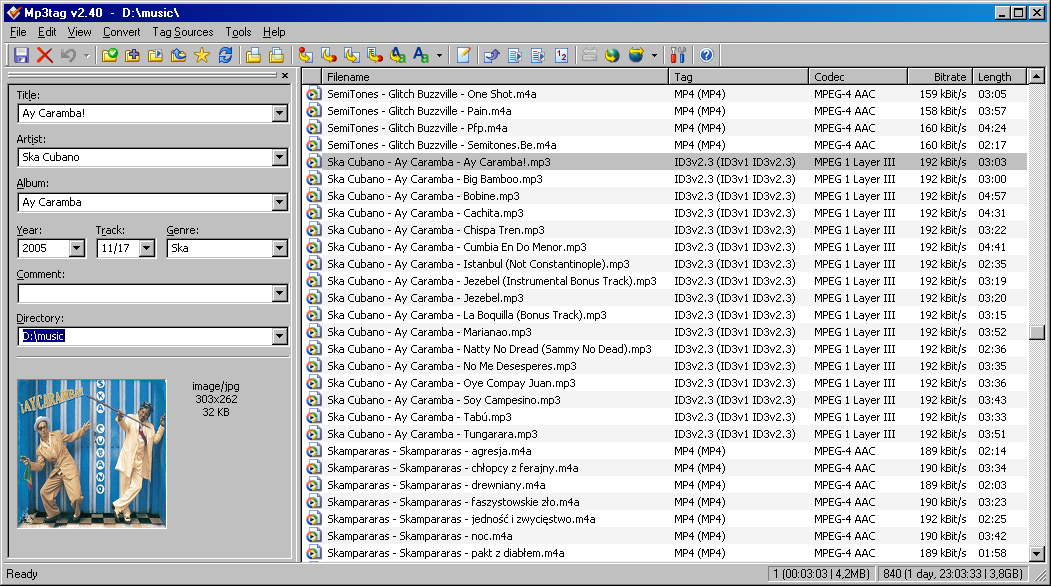1051x586 pixels.
Task: Sort by the Codec column header
Action: pos(858,77)
